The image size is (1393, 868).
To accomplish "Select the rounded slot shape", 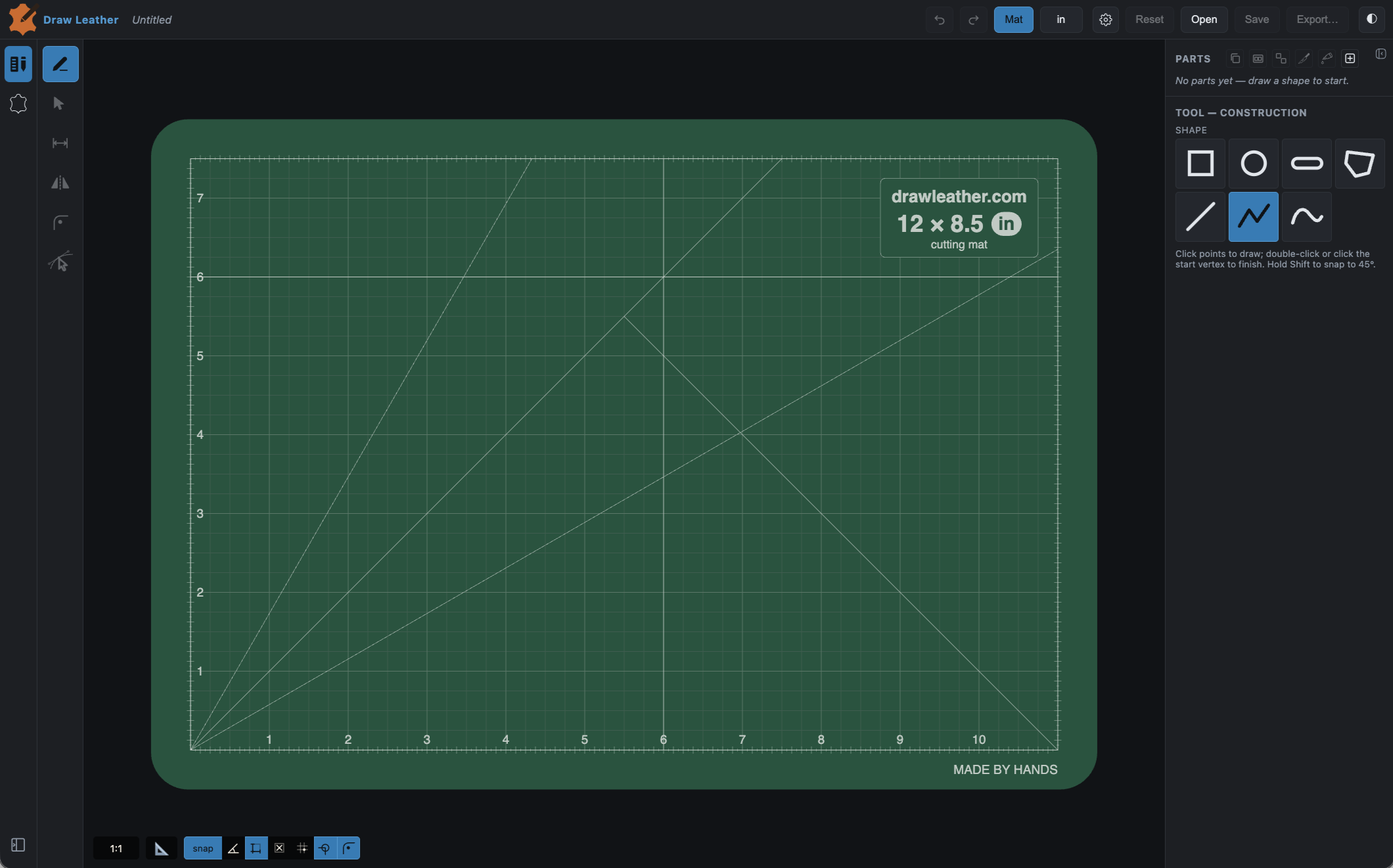I will [1307, 164].
